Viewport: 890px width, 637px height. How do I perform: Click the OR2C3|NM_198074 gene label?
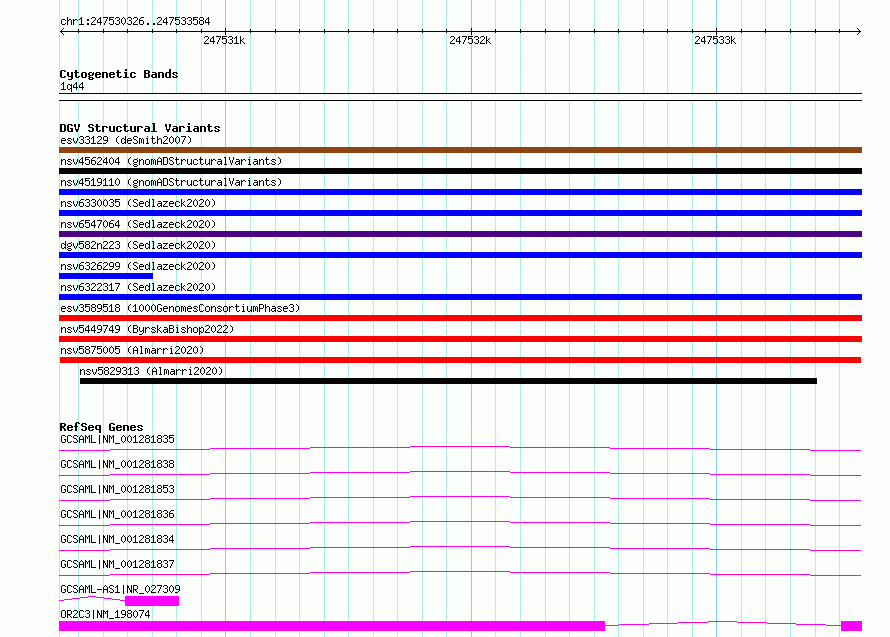105,614
